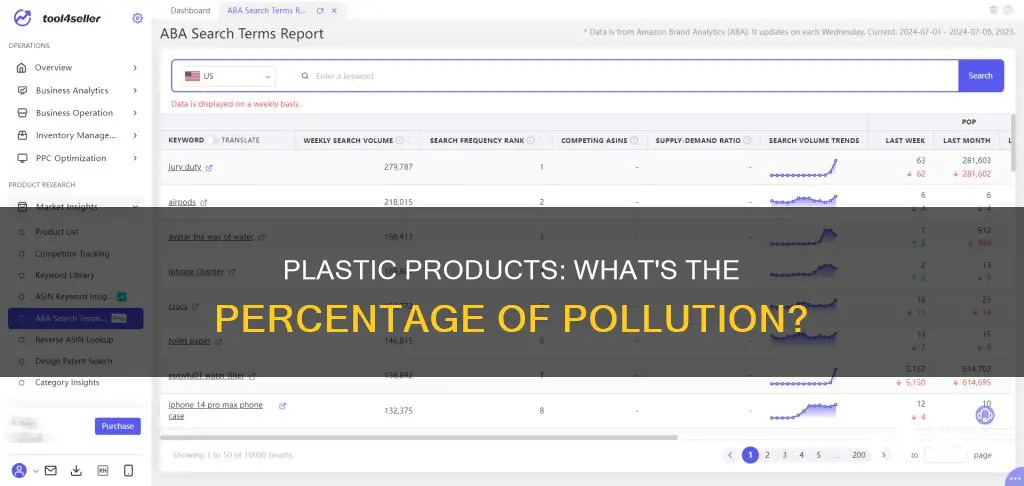Expand the Overview menu chevron

pyautogui.click(x=135, y=68)
